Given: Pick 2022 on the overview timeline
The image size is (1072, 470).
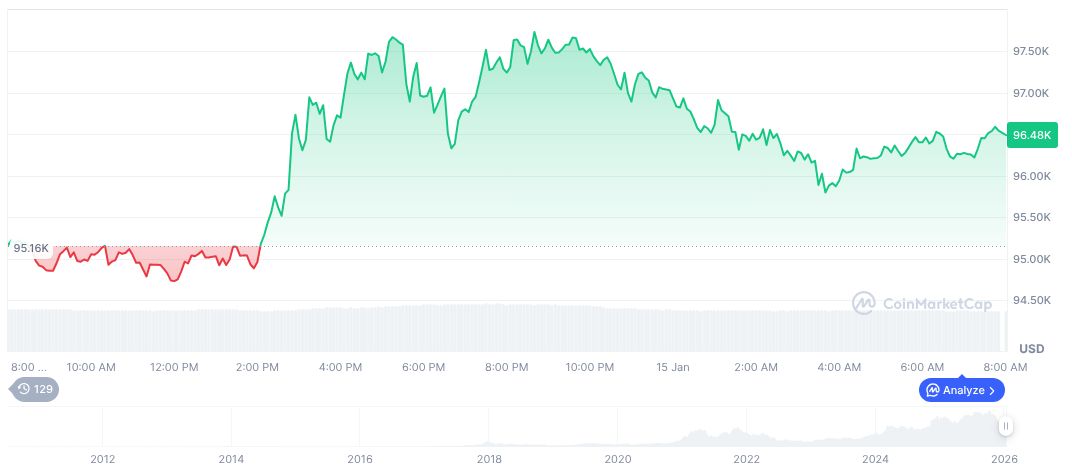Looking at the screenshot, I should click(x=747, y=459).
